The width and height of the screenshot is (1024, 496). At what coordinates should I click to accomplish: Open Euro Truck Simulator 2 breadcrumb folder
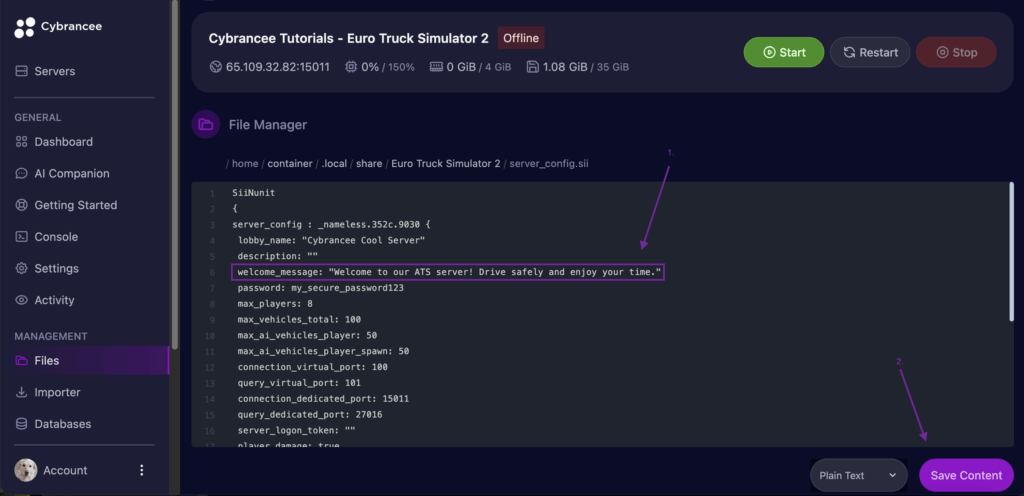click(446, 164)
